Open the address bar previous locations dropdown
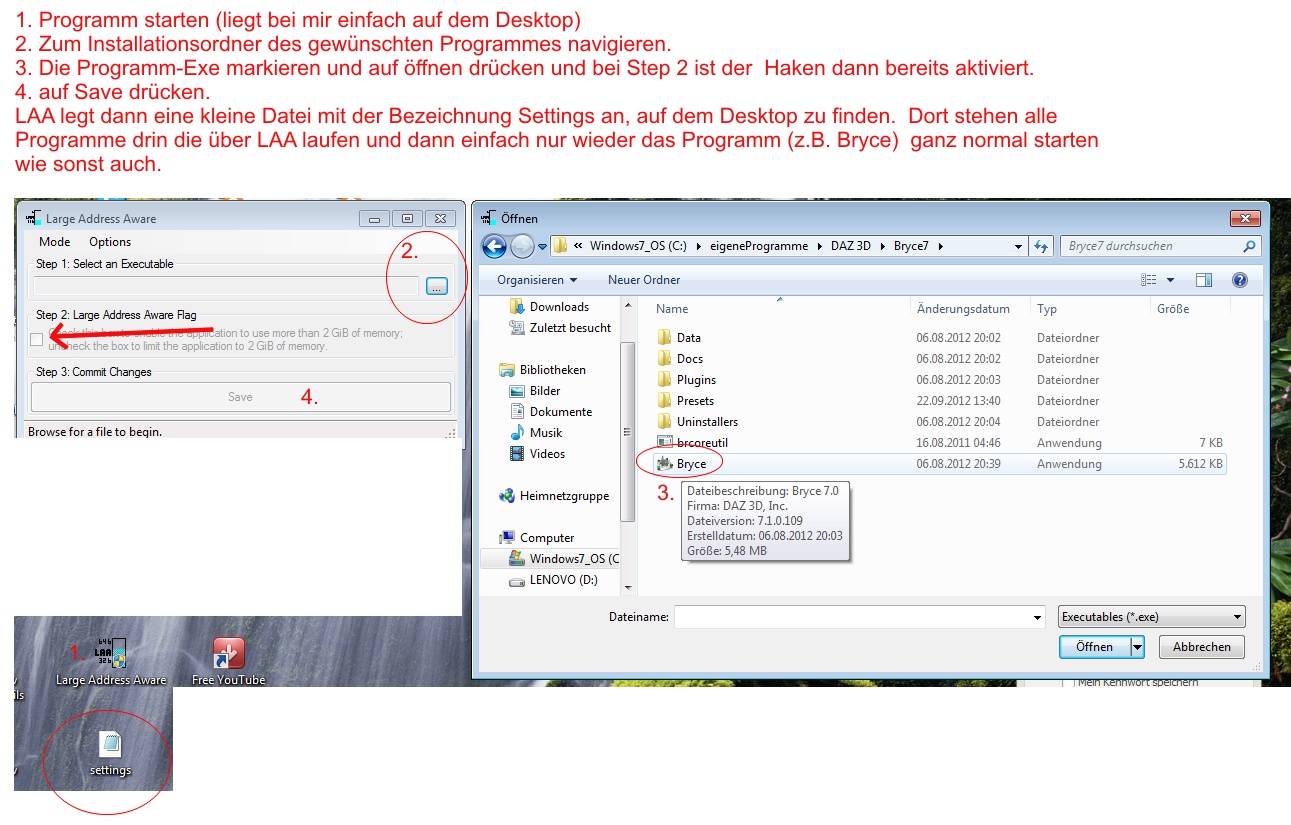 1018,246
